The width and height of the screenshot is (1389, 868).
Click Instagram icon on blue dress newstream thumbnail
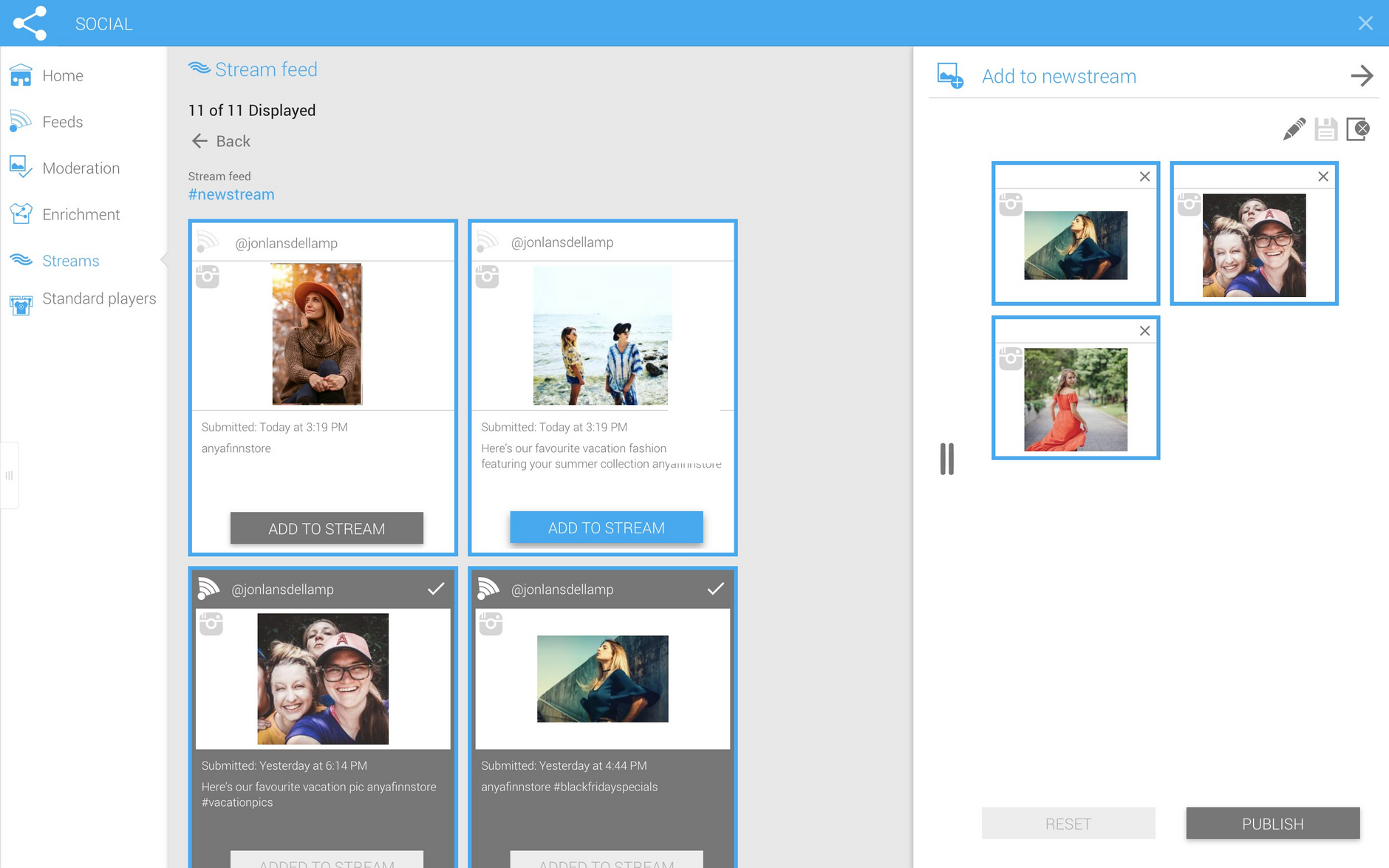click(1011, 204)
